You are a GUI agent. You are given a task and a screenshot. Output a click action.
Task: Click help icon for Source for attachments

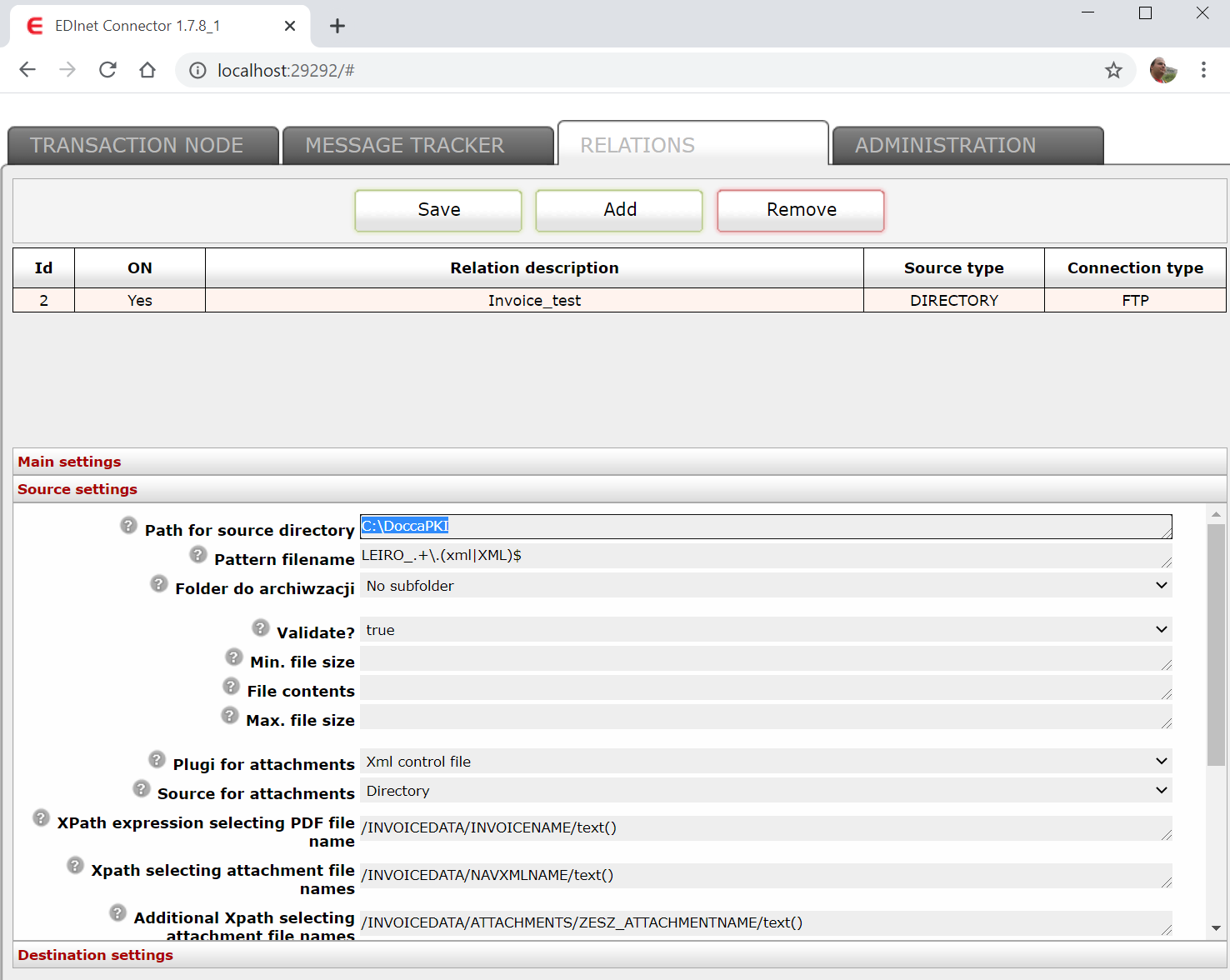(x=142, y=788)
